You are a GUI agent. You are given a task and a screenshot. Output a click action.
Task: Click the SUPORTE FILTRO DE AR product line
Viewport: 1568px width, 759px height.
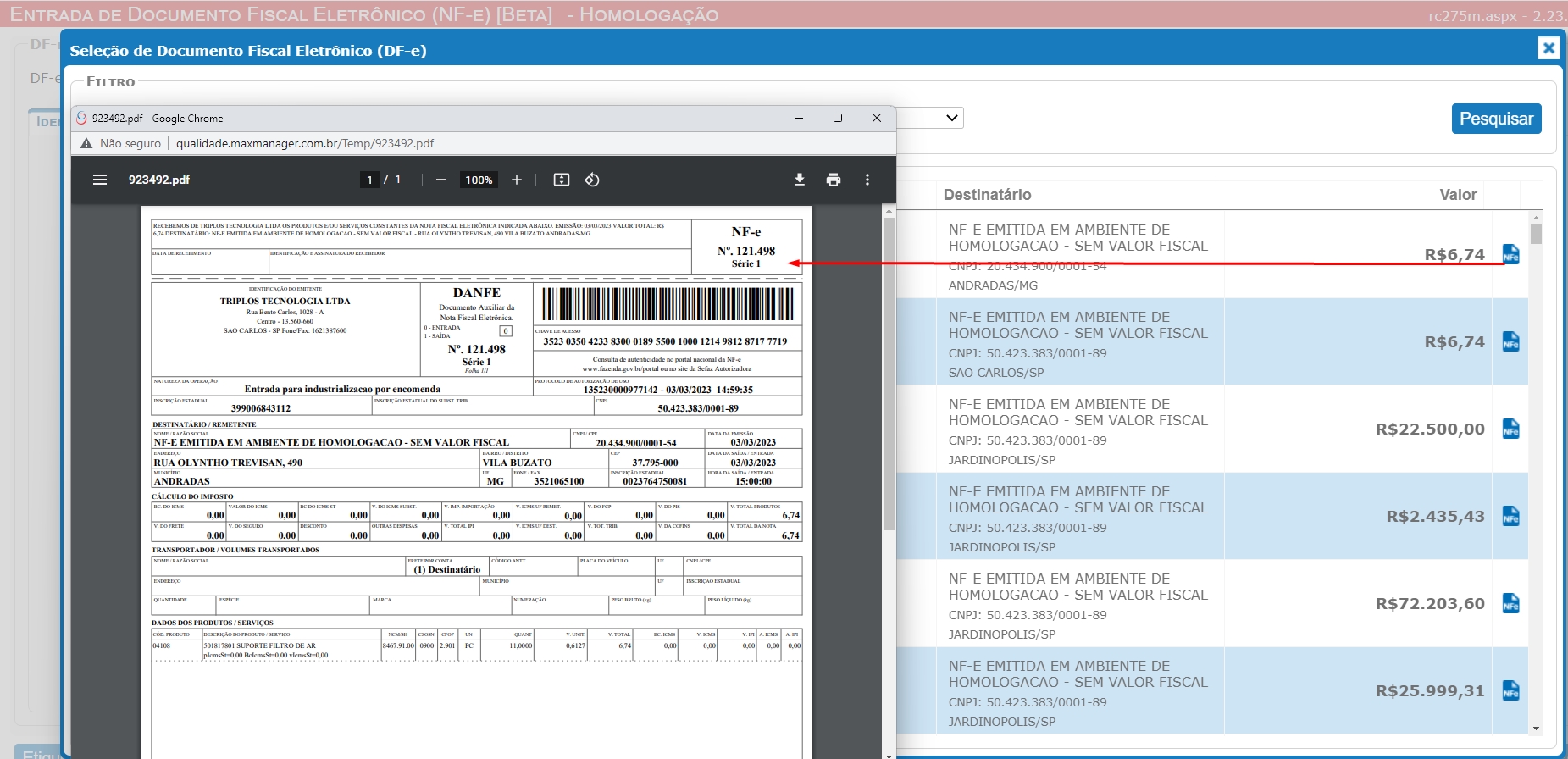[259, 645]
